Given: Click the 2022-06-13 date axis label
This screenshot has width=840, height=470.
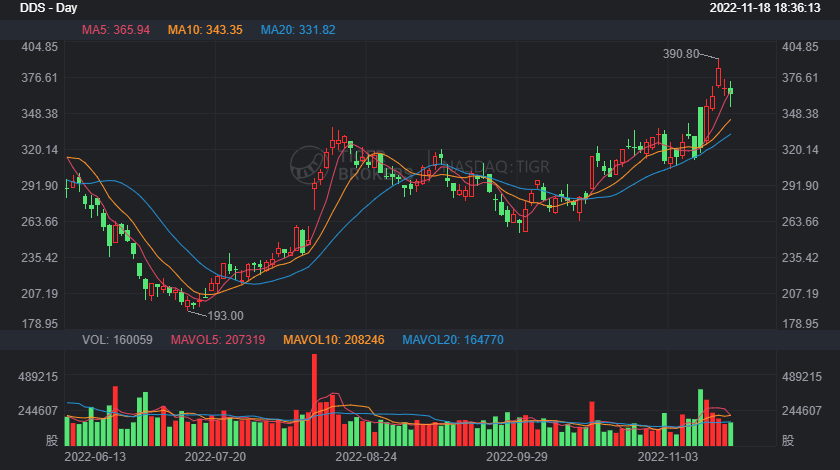Looking at the screenshot, I should [x=95, y=457].
